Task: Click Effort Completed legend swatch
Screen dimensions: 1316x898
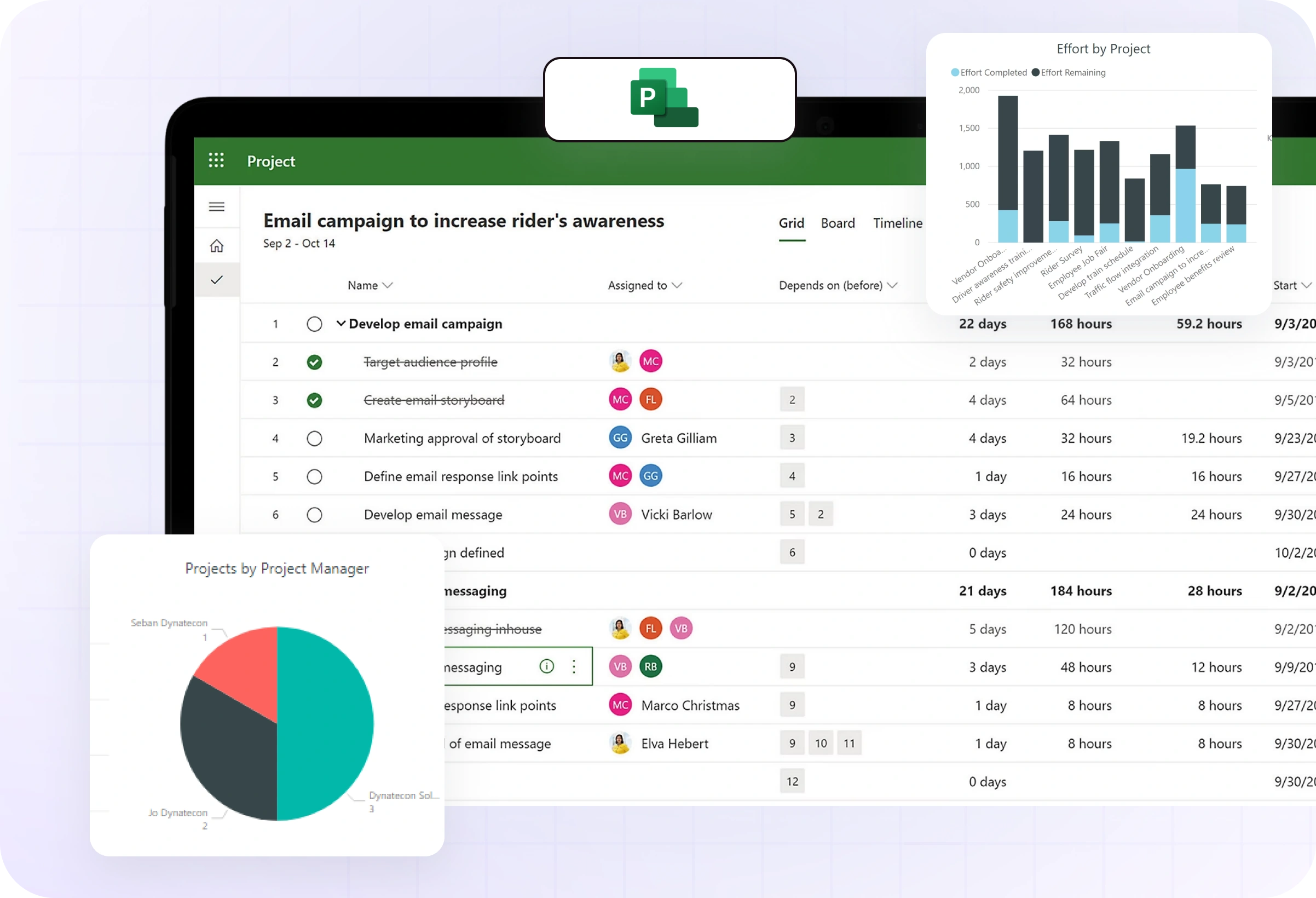Action: tap(955, 72)
